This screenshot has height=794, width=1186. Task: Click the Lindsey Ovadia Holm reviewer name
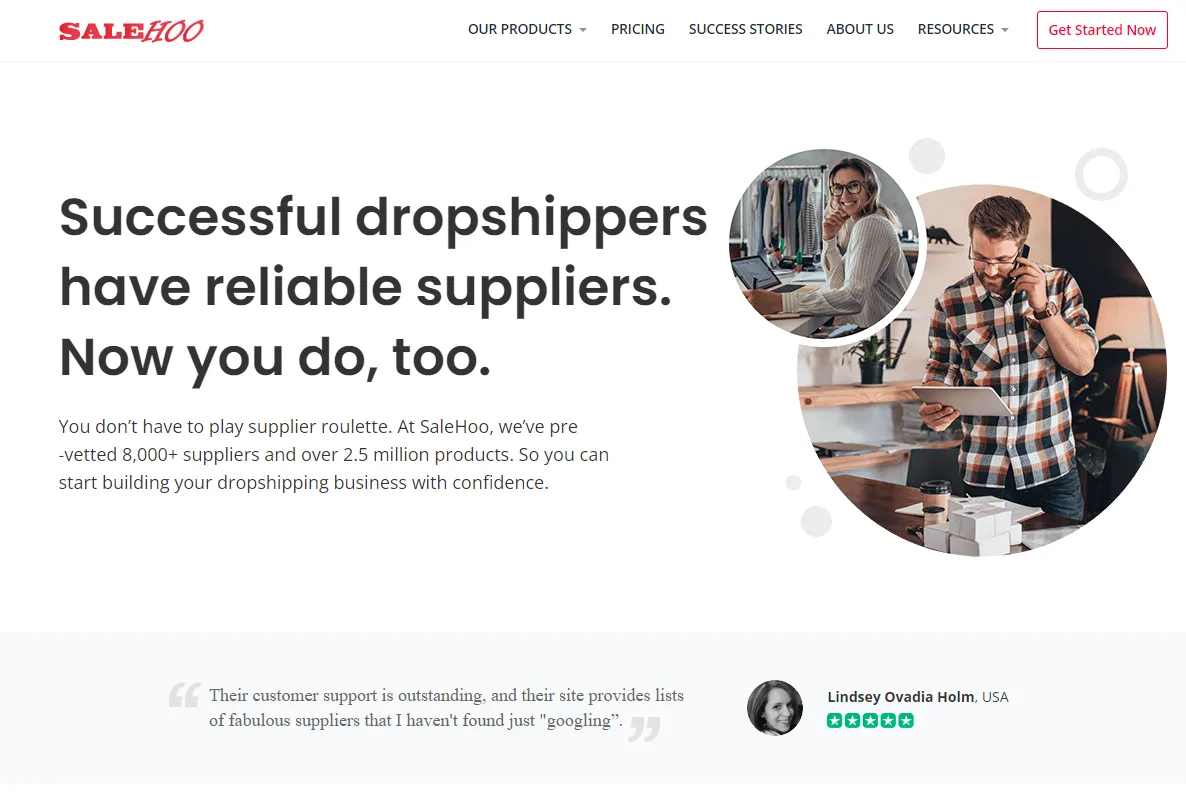click(900, 696)
